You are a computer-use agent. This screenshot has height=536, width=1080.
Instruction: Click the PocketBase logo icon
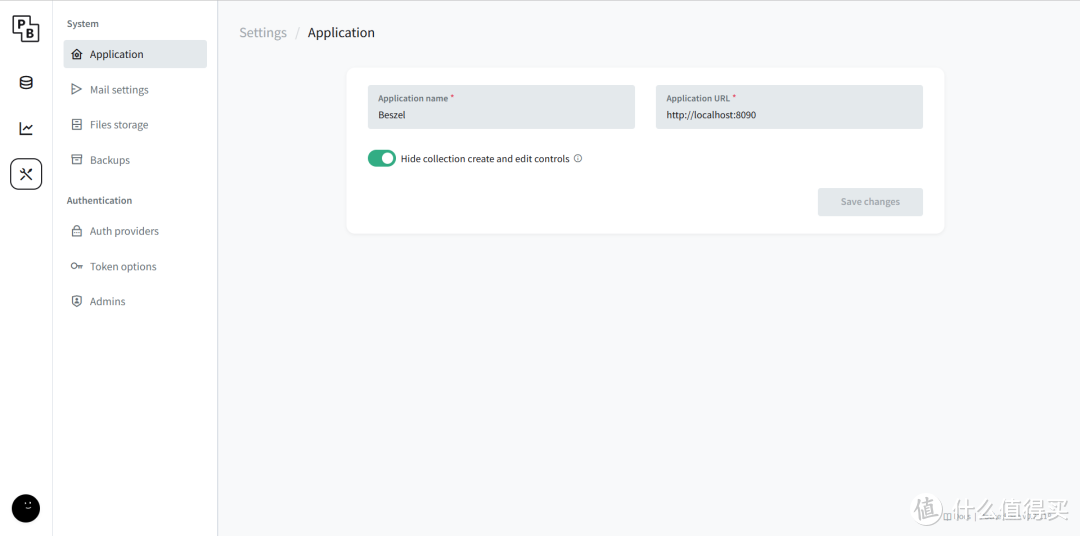26,29
